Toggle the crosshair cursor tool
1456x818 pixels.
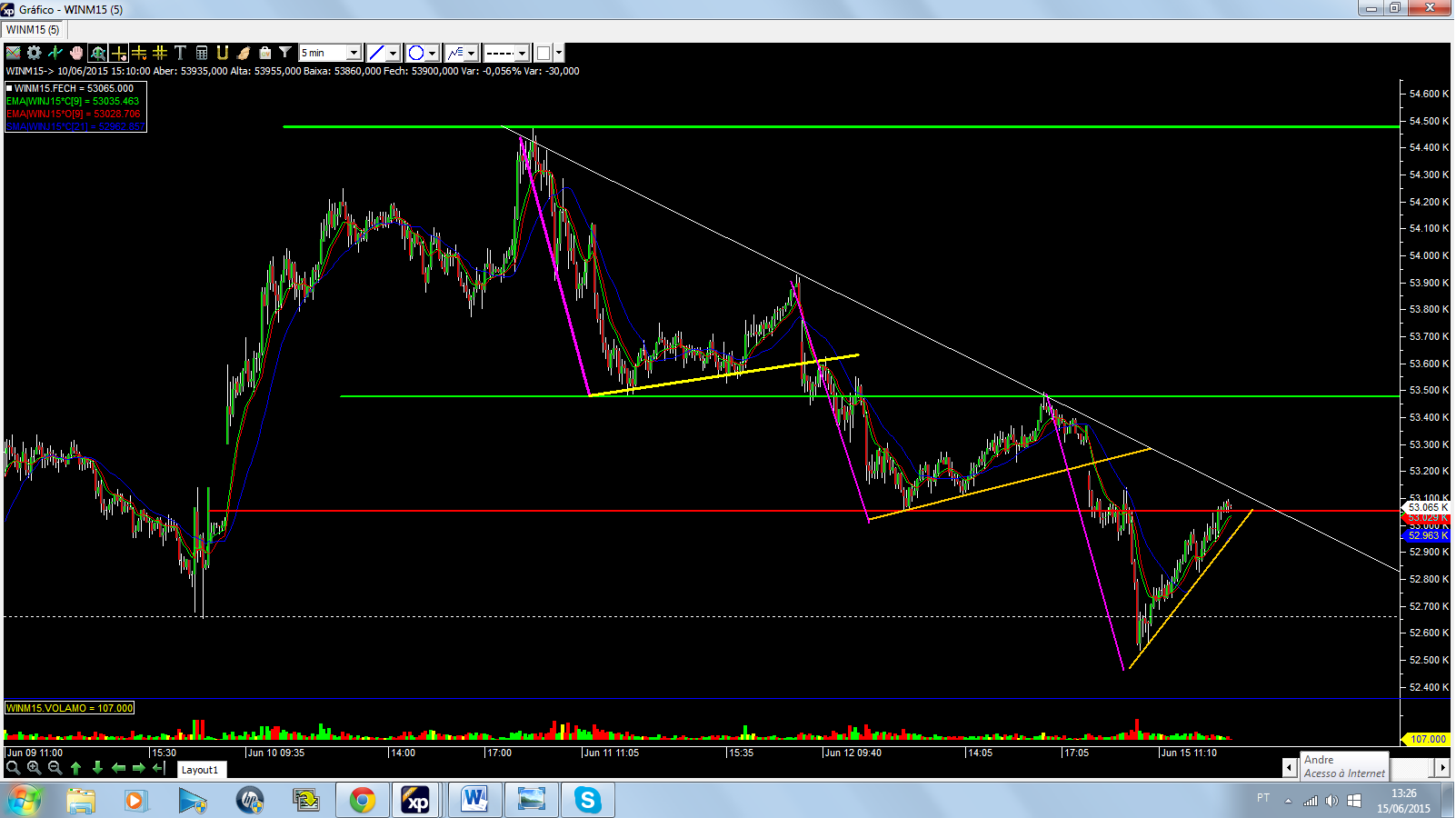point(118,53)
